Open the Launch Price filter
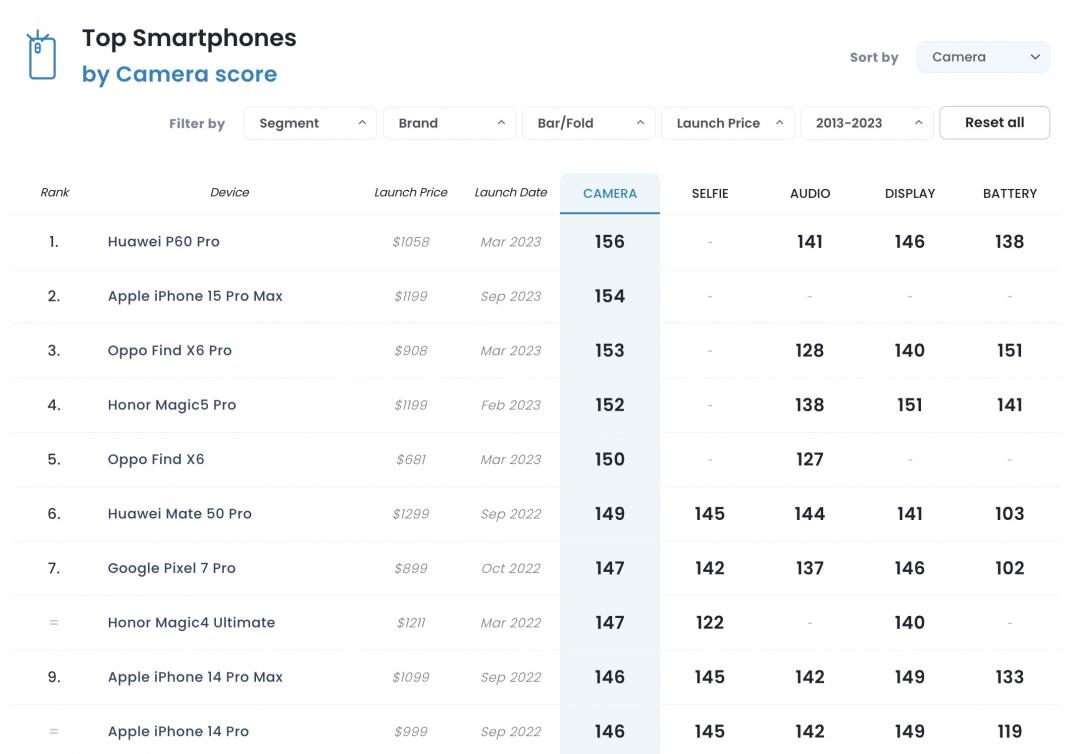The width and height of the screenshot is (1080, 754). pos(727,123)
